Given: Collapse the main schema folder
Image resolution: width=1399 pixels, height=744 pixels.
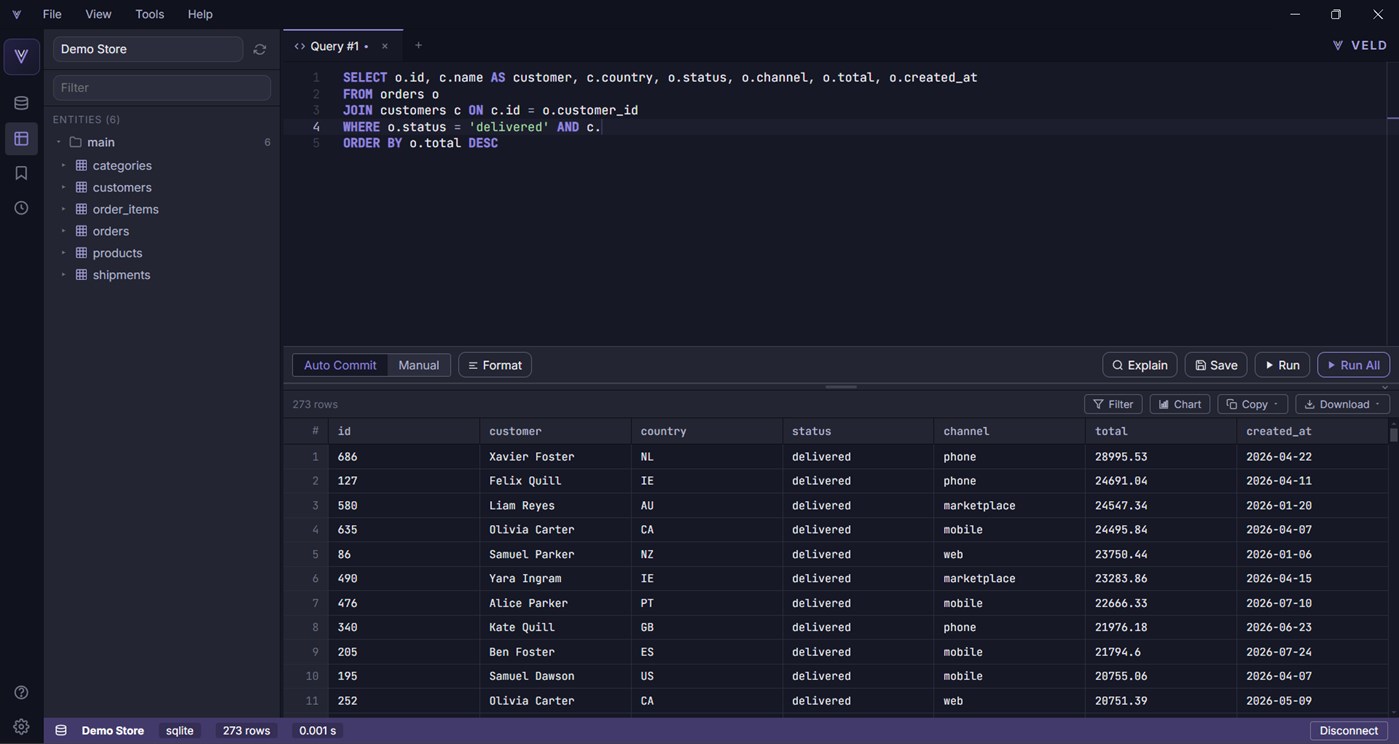Looking at the screenshot, I should coord(59,142).
